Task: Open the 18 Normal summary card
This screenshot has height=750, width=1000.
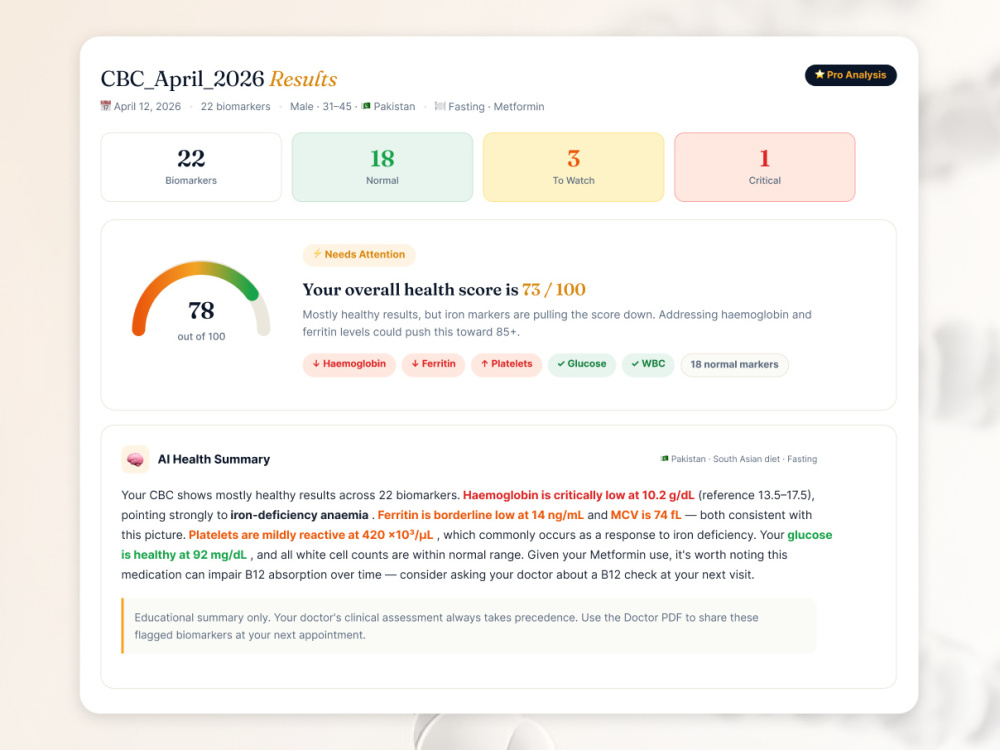Action: [382, 167]
